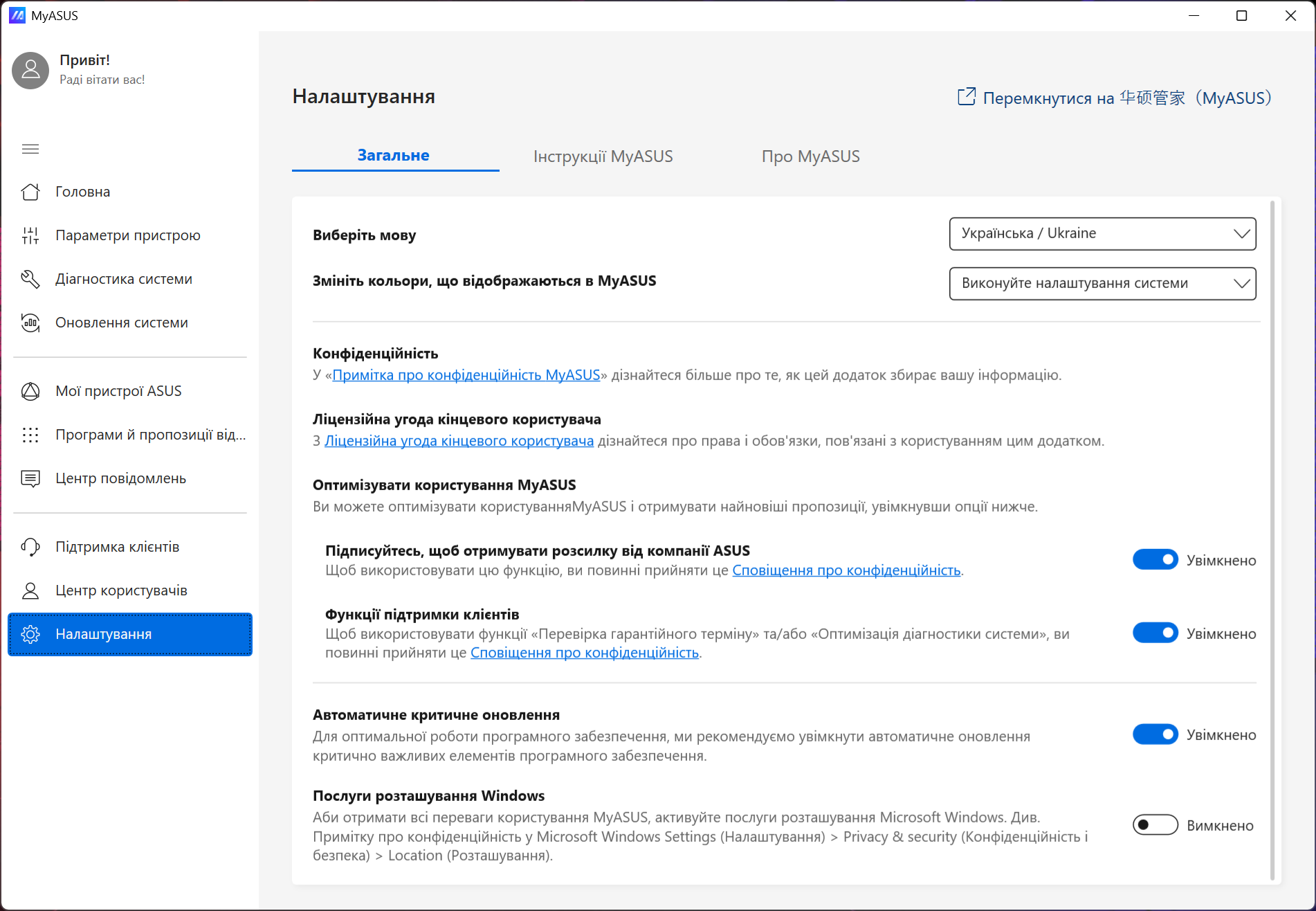Viewport: 1316px width, 911px height.
Task: Click the Параметри пристрою sliders icon
Action: 30,235
